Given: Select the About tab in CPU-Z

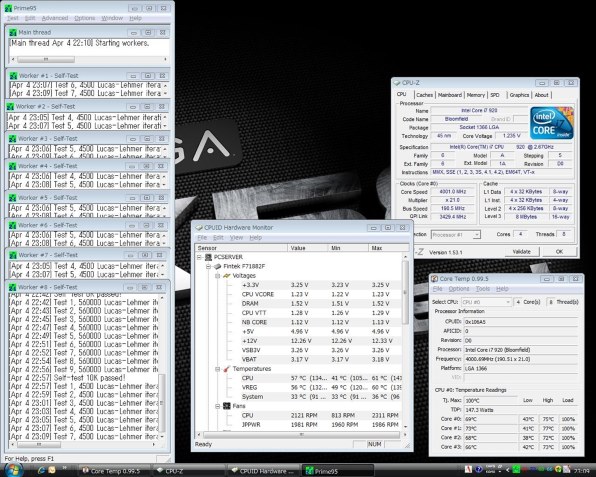Looking at the screenshot, I should (541, 95).
